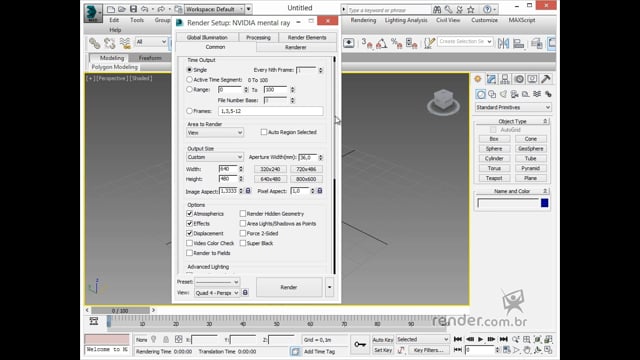
Task: Select the Active Time Segment radio button
Action: (x=189, y=80)
